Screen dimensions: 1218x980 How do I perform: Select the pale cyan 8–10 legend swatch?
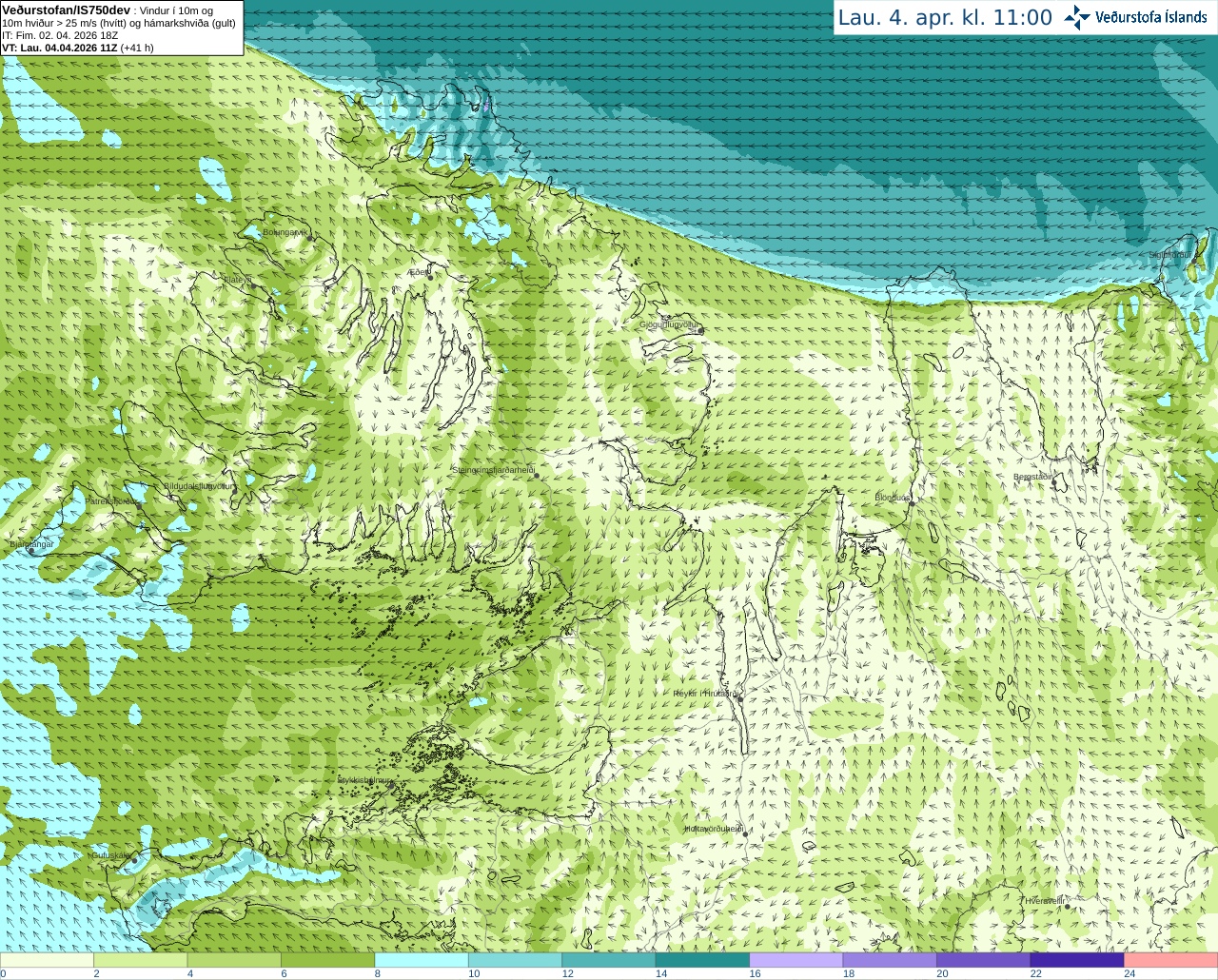tap(422, 960)
